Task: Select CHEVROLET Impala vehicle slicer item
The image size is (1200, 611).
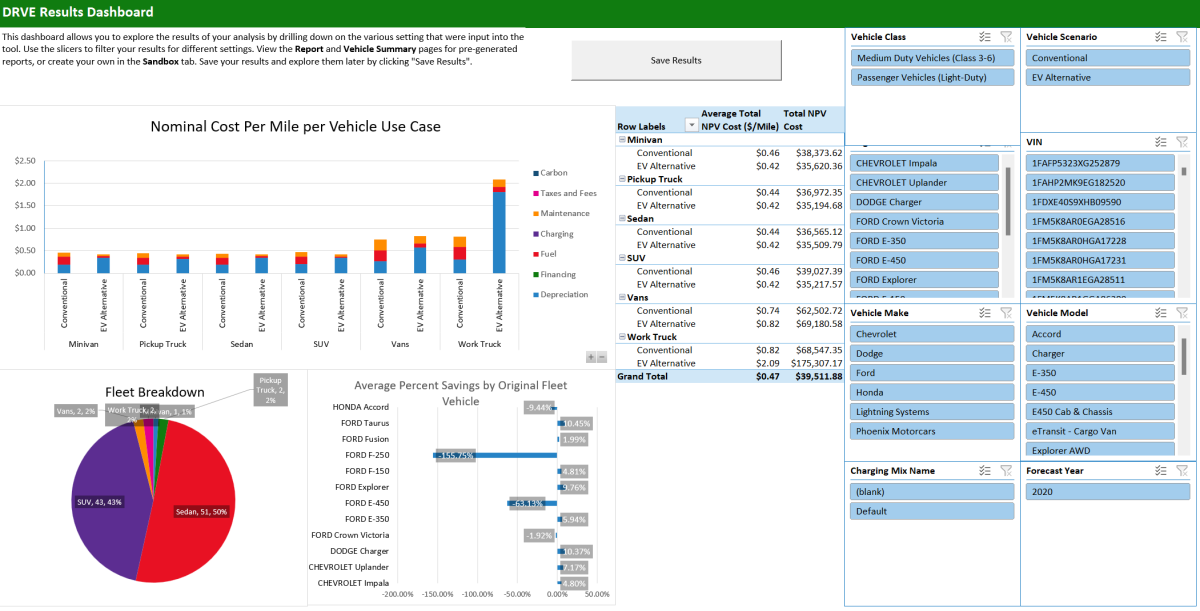Action: point(925,163)
